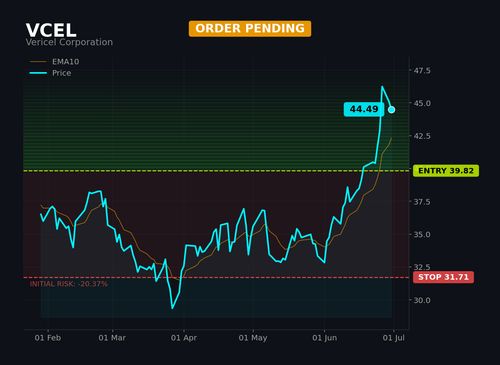500x365 pixels.
Task: Click the orange EMA10 legend line
Action: point(38,62)
